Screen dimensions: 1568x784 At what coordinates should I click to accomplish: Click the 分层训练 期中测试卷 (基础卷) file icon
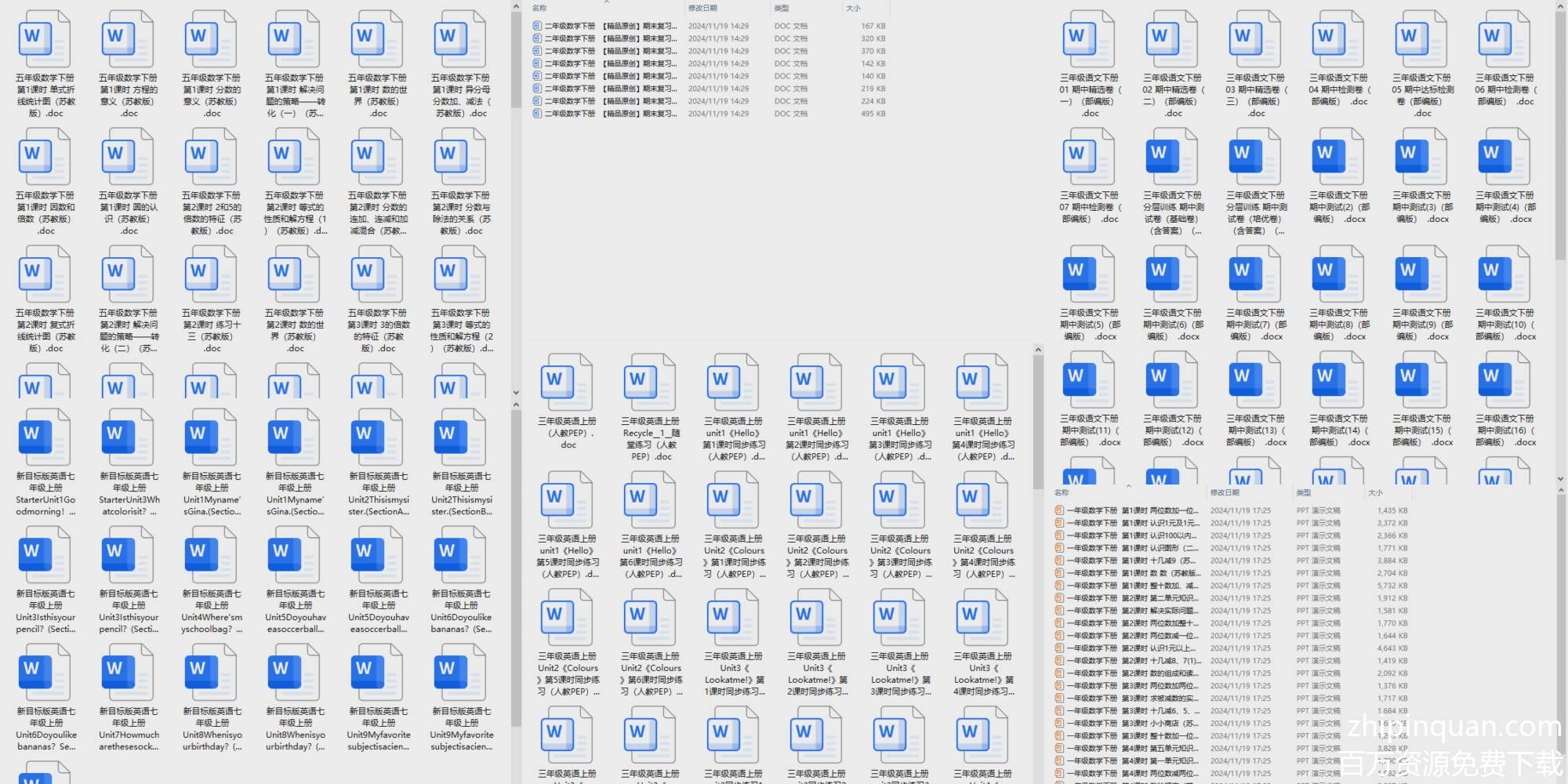click(1172, 157)
